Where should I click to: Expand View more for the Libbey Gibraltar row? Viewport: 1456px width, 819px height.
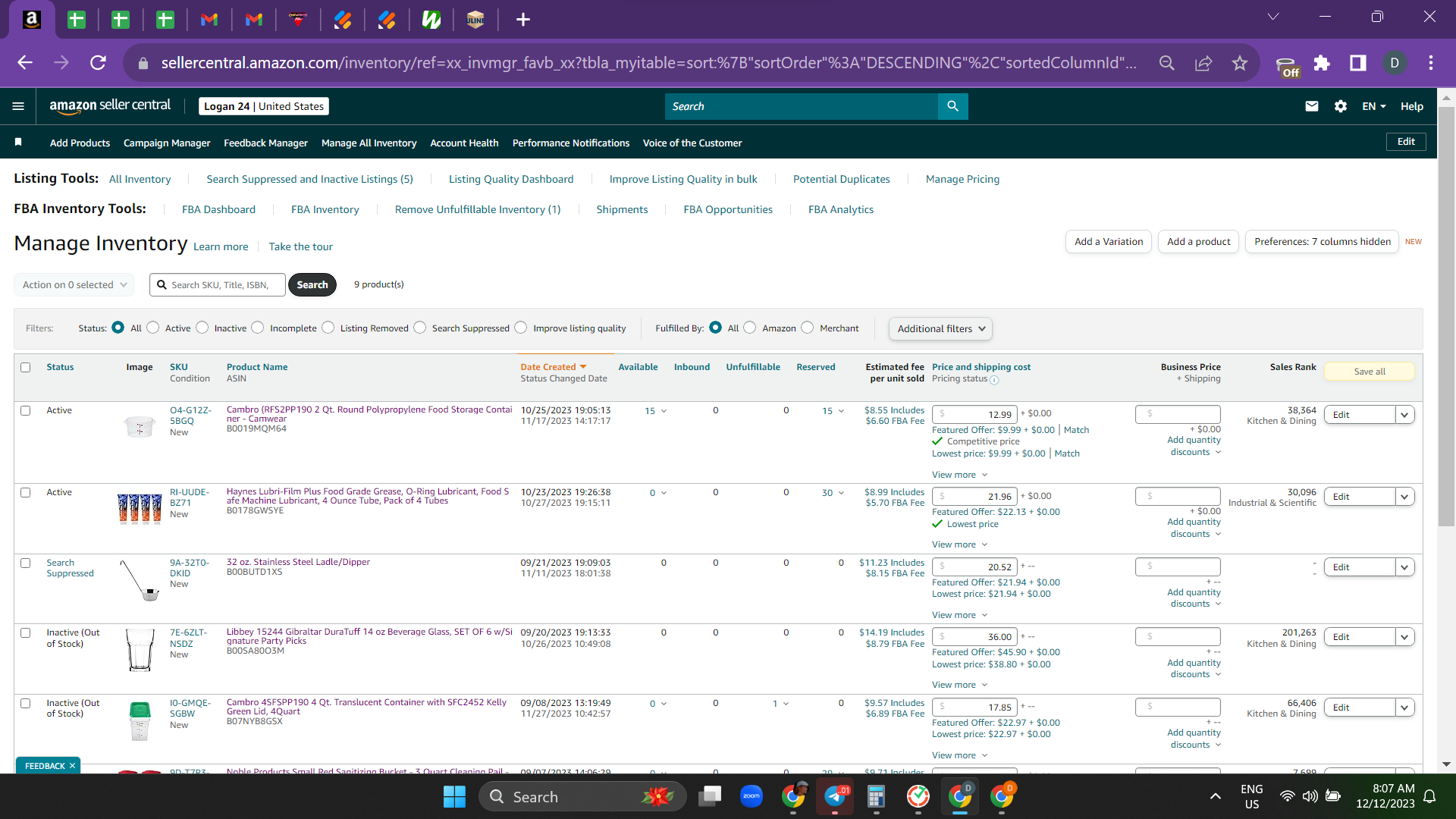click(x=960, y=685)
